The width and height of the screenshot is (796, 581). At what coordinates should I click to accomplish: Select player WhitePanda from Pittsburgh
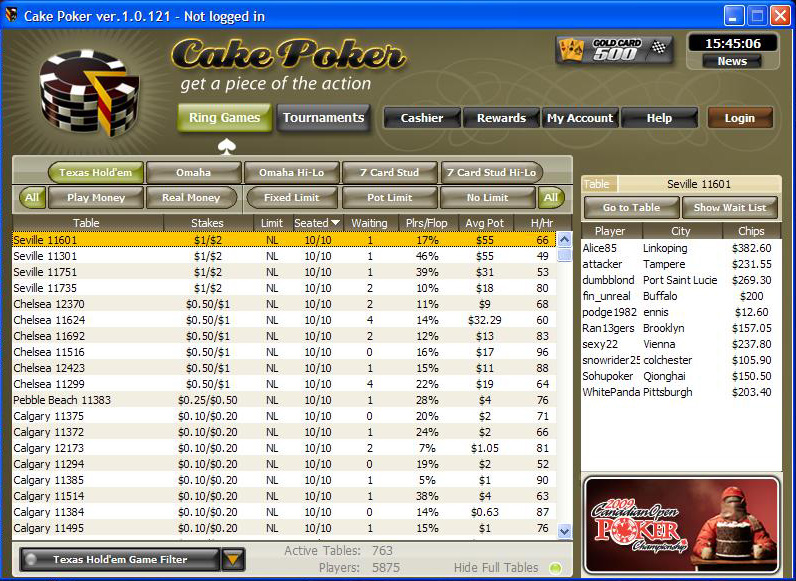coord(680,392)
